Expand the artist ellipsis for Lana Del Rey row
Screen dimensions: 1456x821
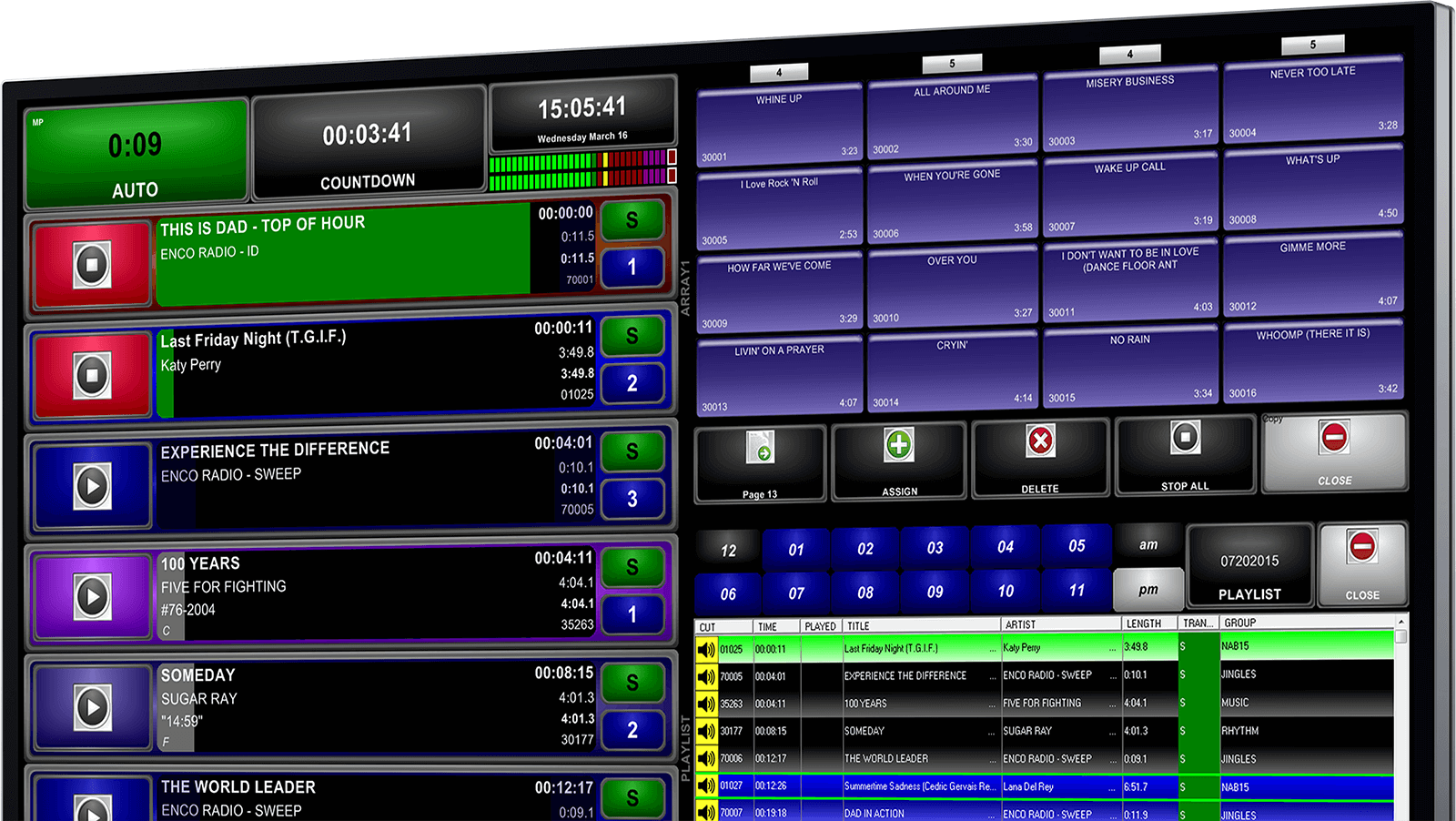(x=1111, y=786)
